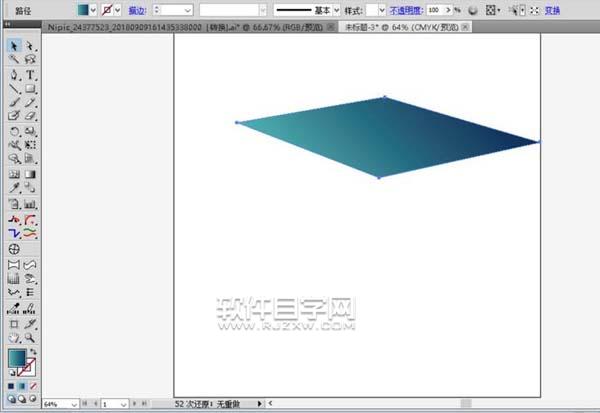Click the Rectangle shape tool

[31, 89]
